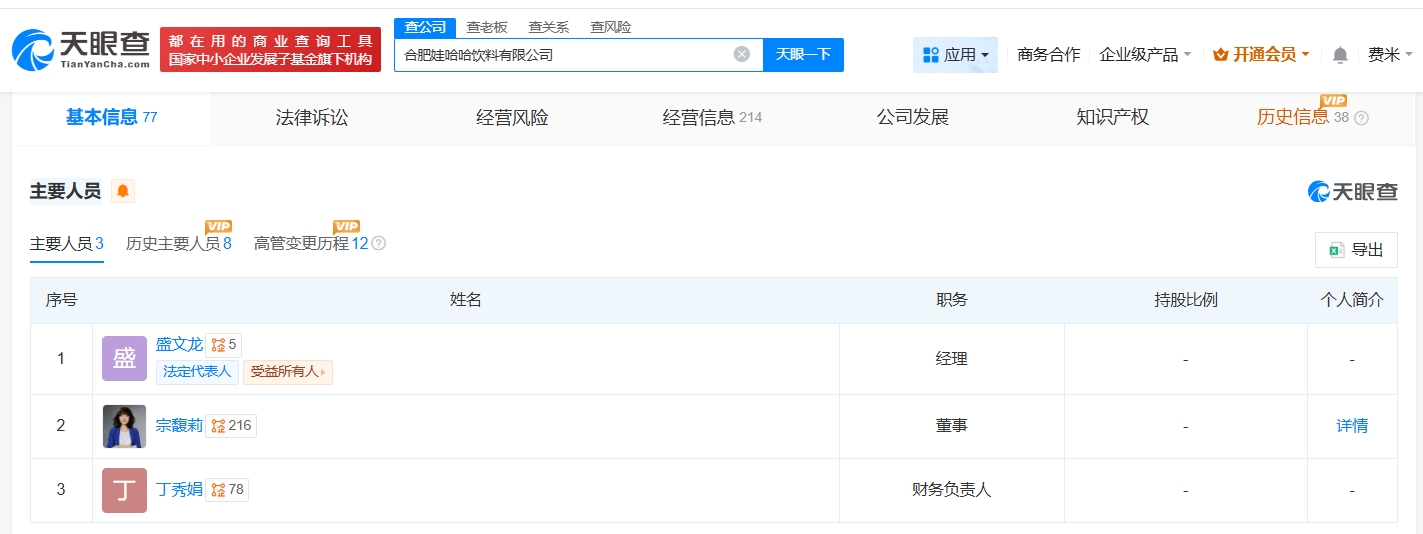Click the notification bell in header
Viewport: 1423px width, 534px height.
click(1340, 55)
